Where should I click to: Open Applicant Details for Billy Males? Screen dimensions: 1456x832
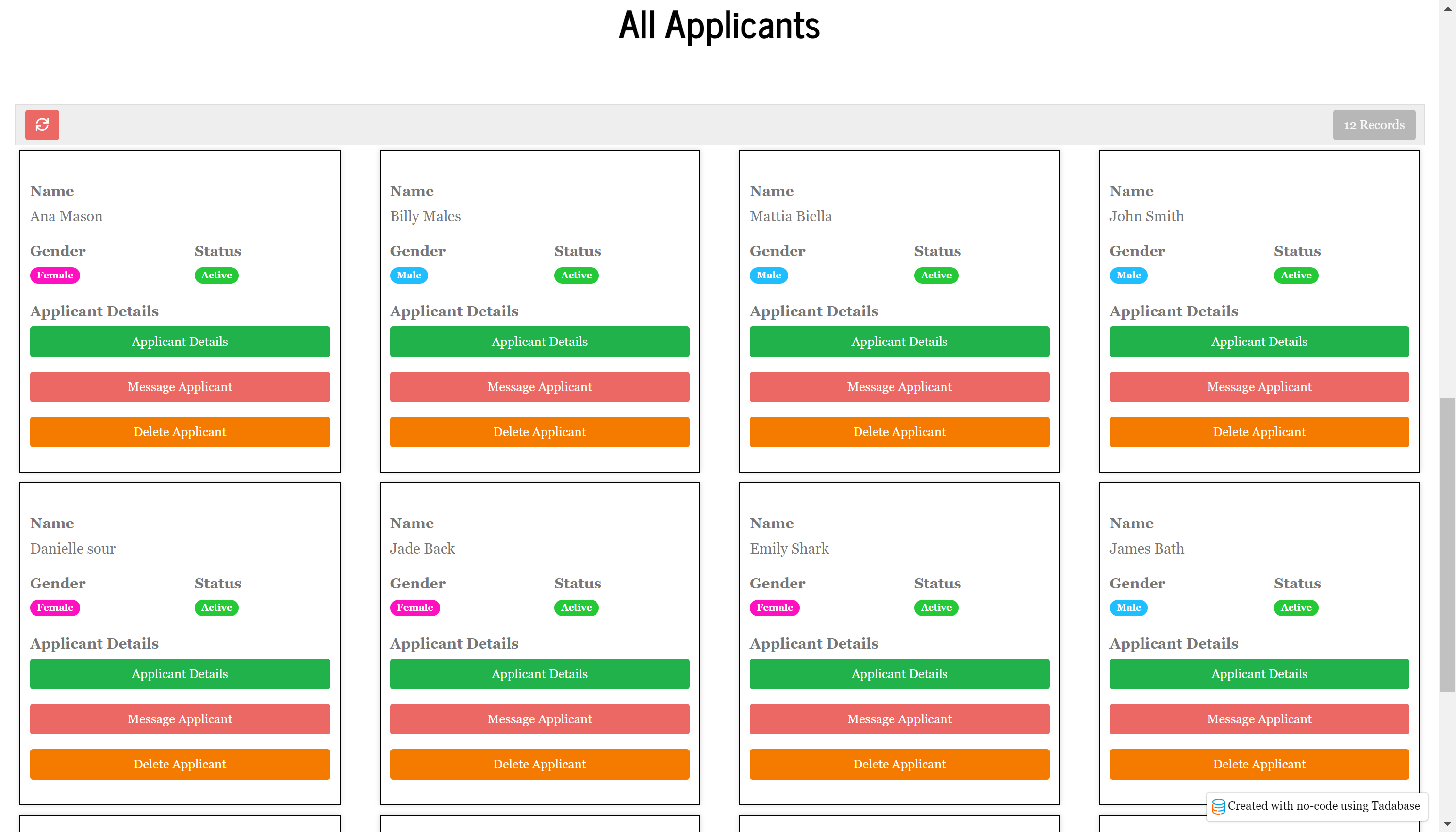540,342
